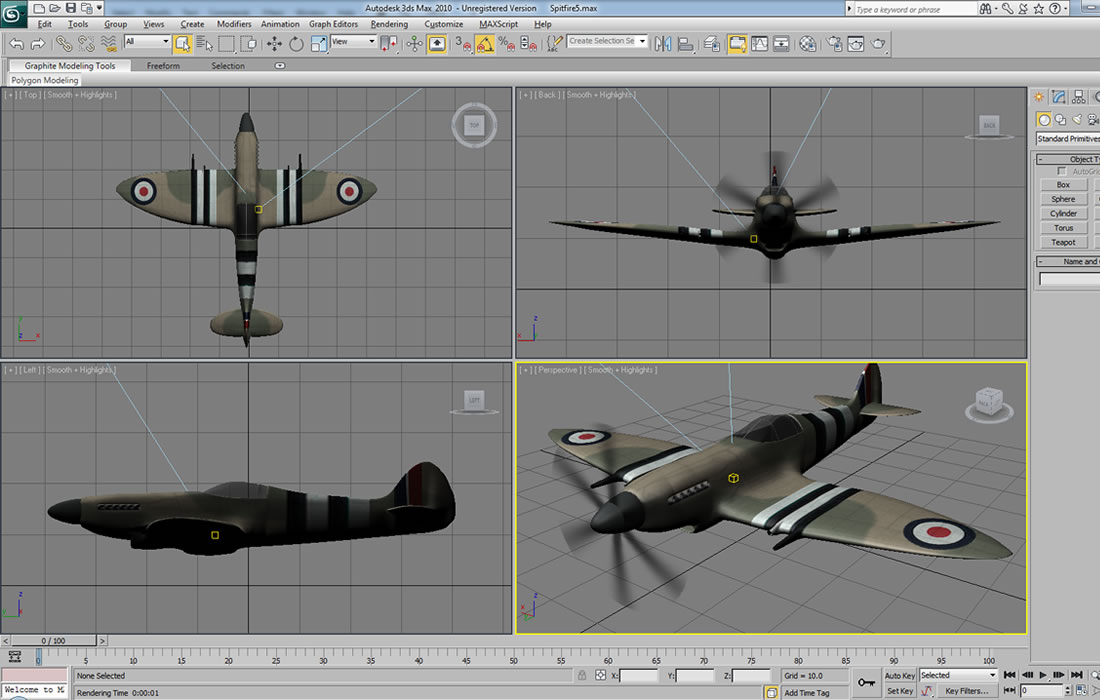
Task: Open the reference coordinate 'View' dropdown
Action: (353, 42)
